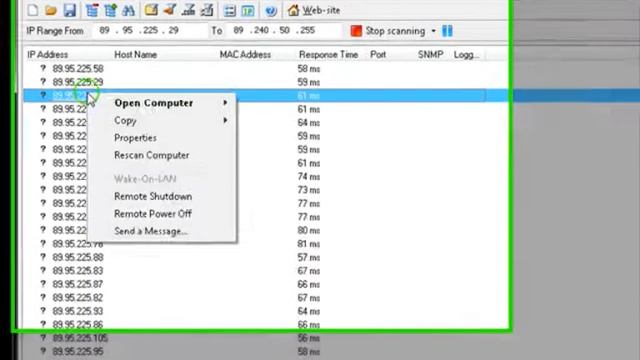Click question mark icon of 89.95.225.88 row
The image size is (640, 360).
click(x=43, y=257)
